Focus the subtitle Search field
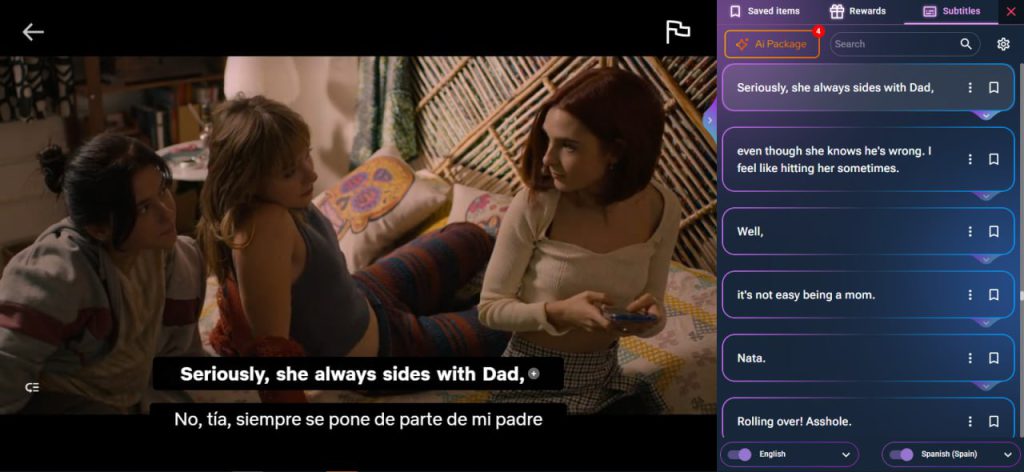Screen dimensions: 1024x472 (x=904, y=44)
